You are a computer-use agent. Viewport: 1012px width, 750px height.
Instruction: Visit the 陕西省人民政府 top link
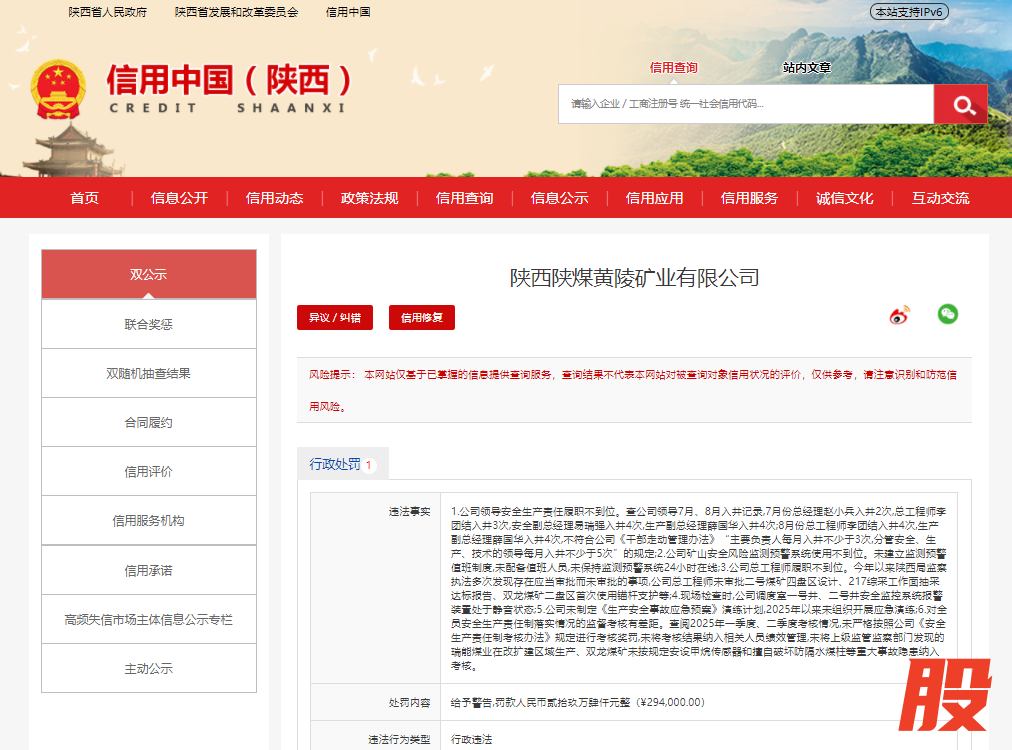tap(107, 12)
